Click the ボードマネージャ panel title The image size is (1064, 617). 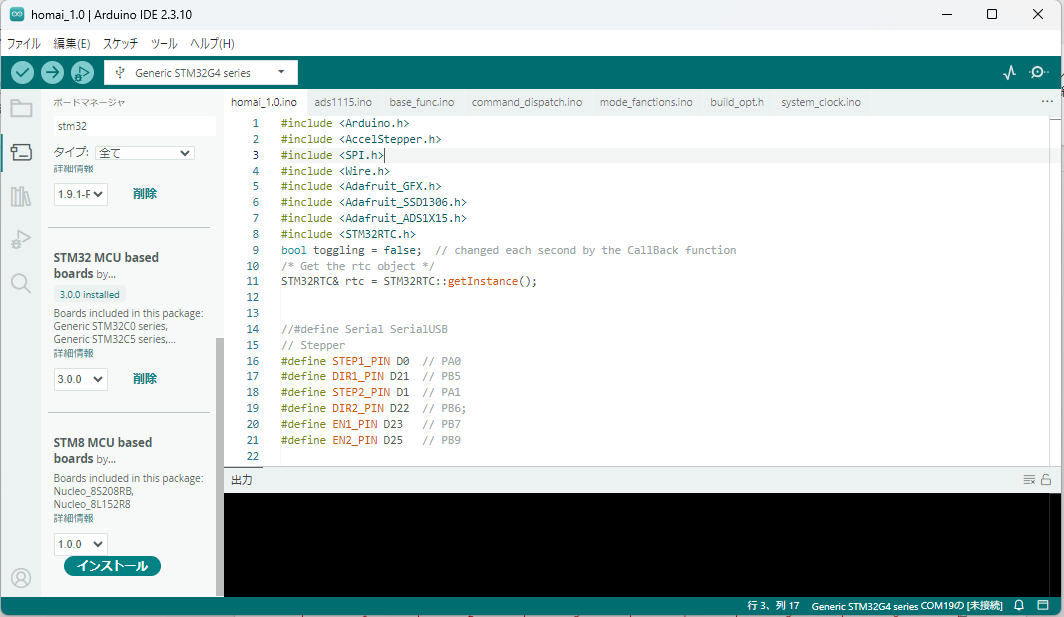point(89,102)
